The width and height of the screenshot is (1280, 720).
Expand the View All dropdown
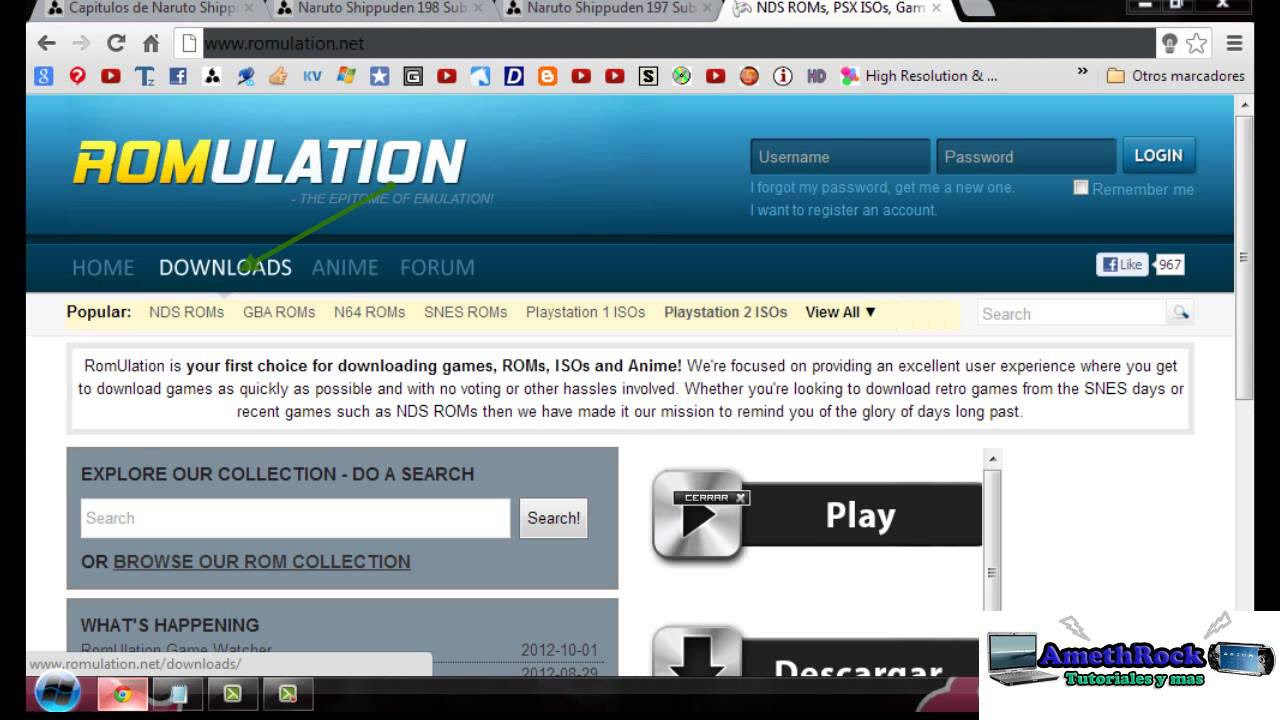click(841, 312)
